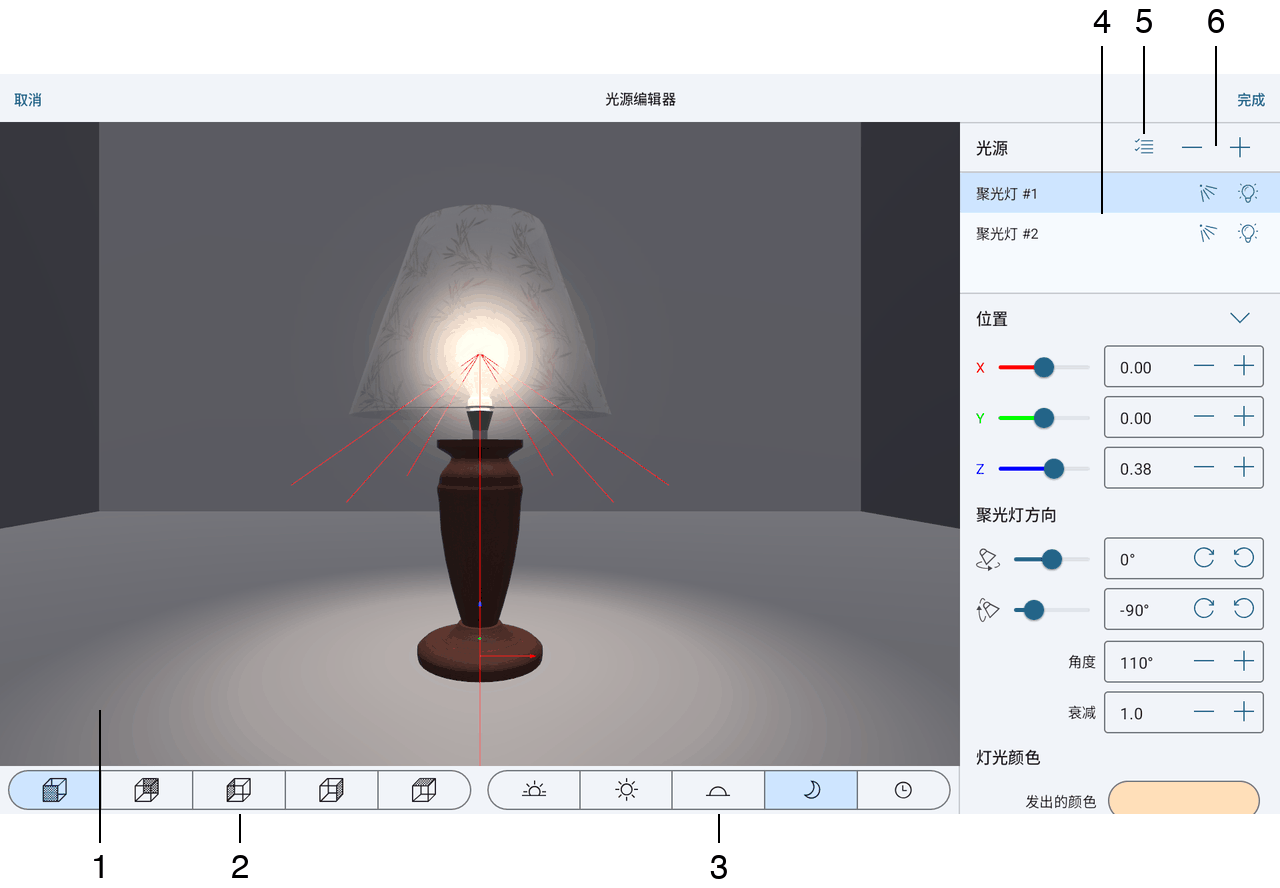Toggle light bulb for 聚光灯 #1
This screenshot has height=888, width=1280.
click(1247, 193)
